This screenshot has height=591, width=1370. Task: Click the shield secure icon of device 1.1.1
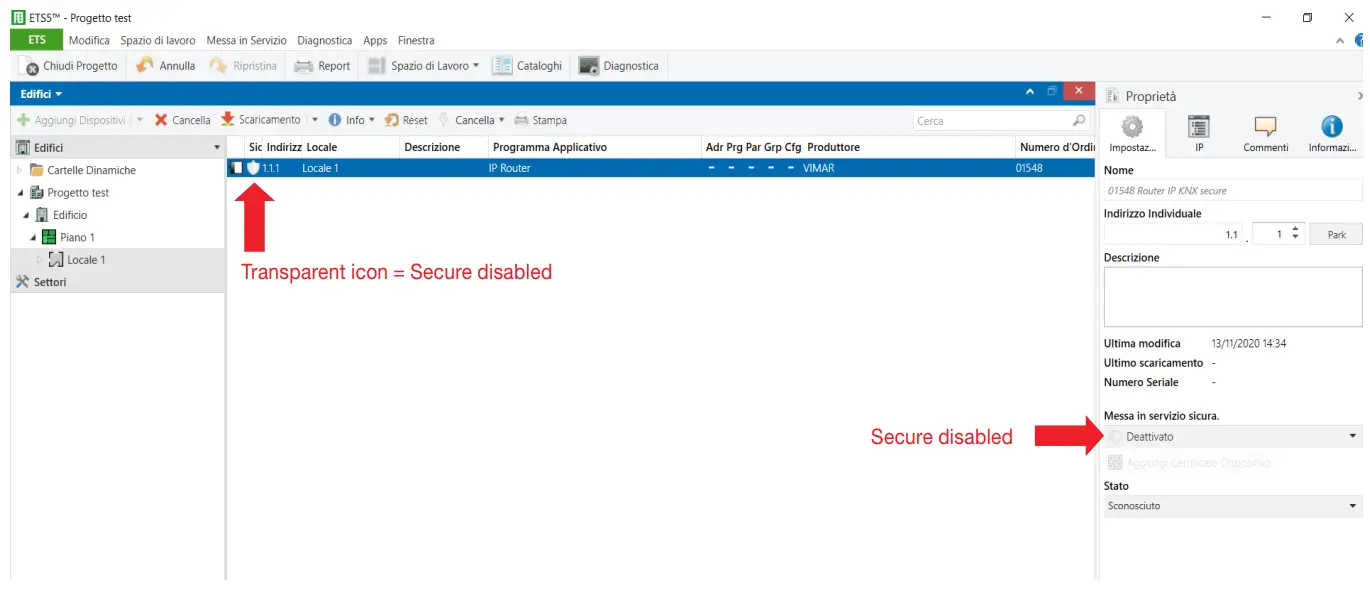(x=253, y=168)
